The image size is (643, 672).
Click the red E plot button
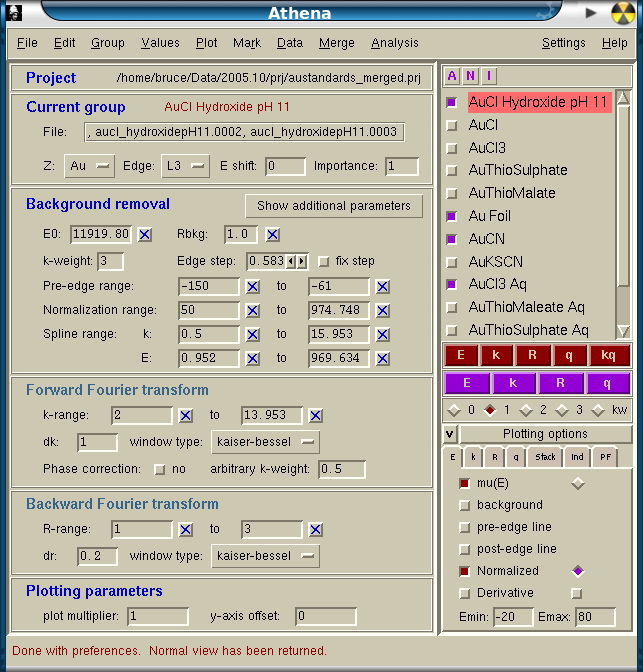[461, 355]
